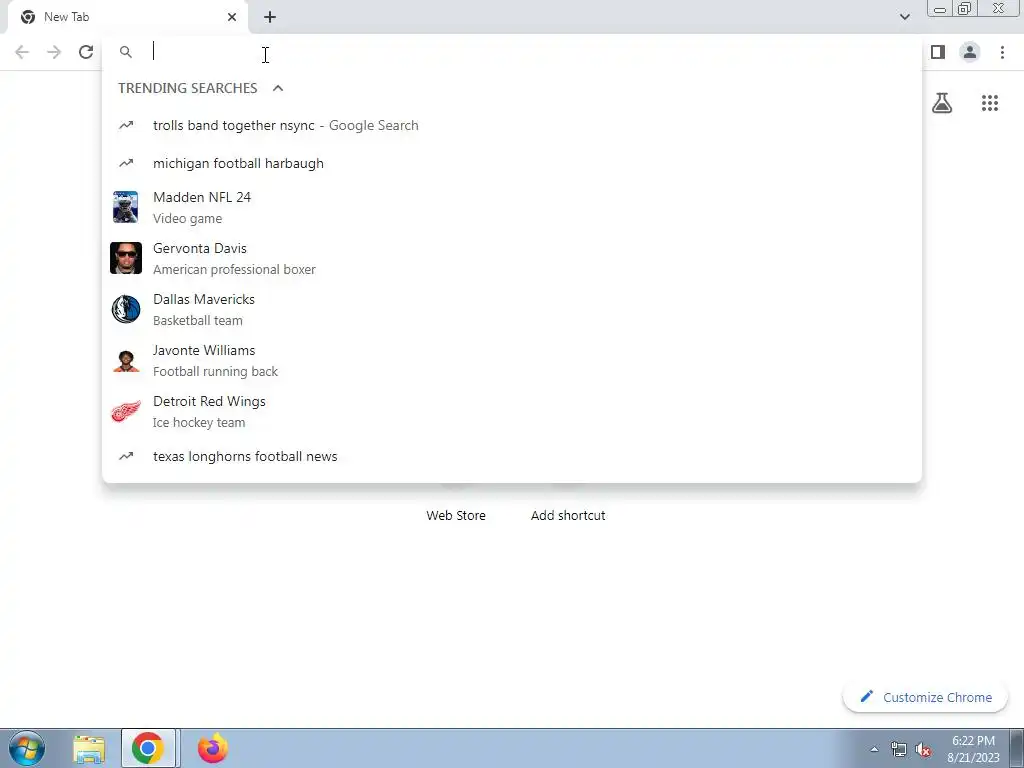Viewport: 1024px width, 768px height.
Task: Choose trolls band together nsync suggestion
Action: point(511,125)
